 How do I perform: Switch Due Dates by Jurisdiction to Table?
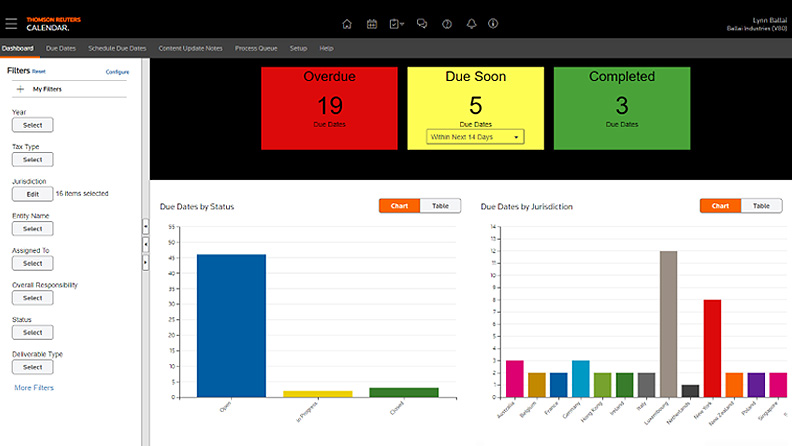761,205
